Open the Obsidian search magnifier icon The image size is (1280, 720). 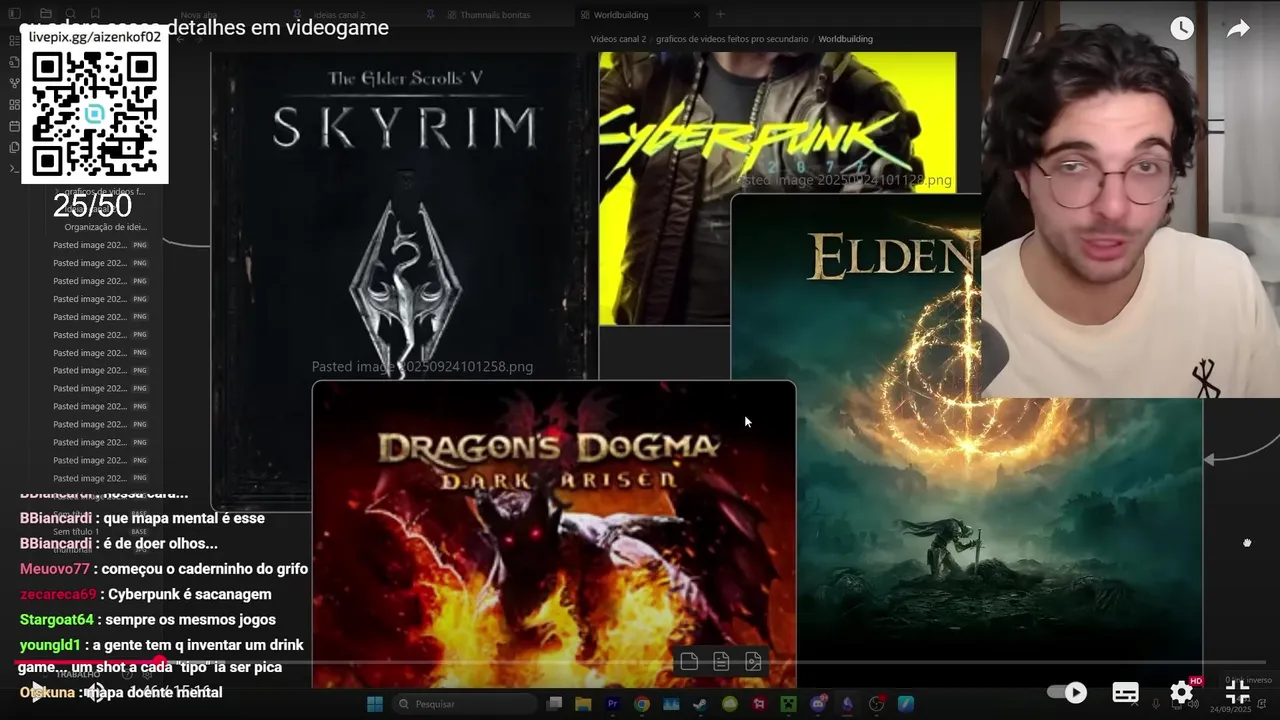[69, 14]
